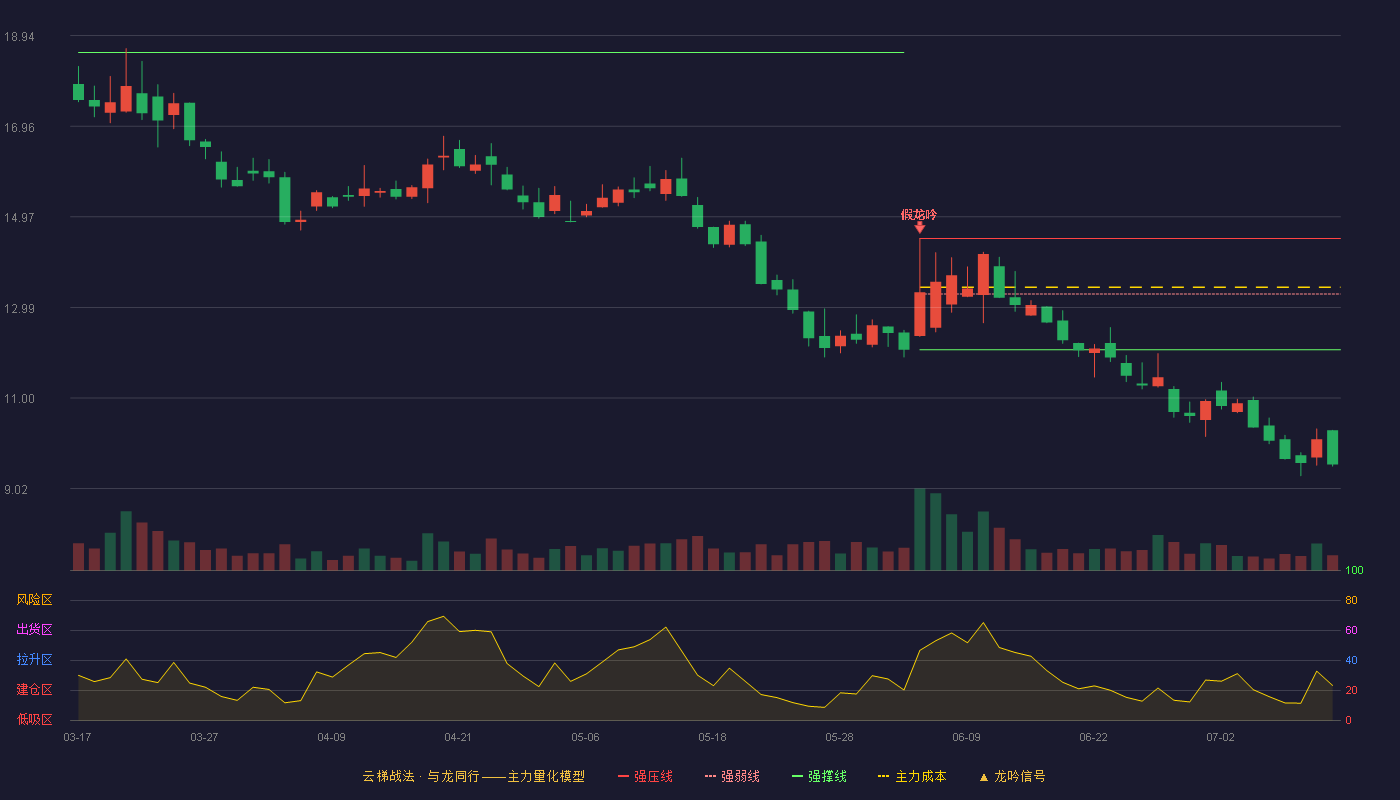Click the 03-27 date label

click(204, 737)
